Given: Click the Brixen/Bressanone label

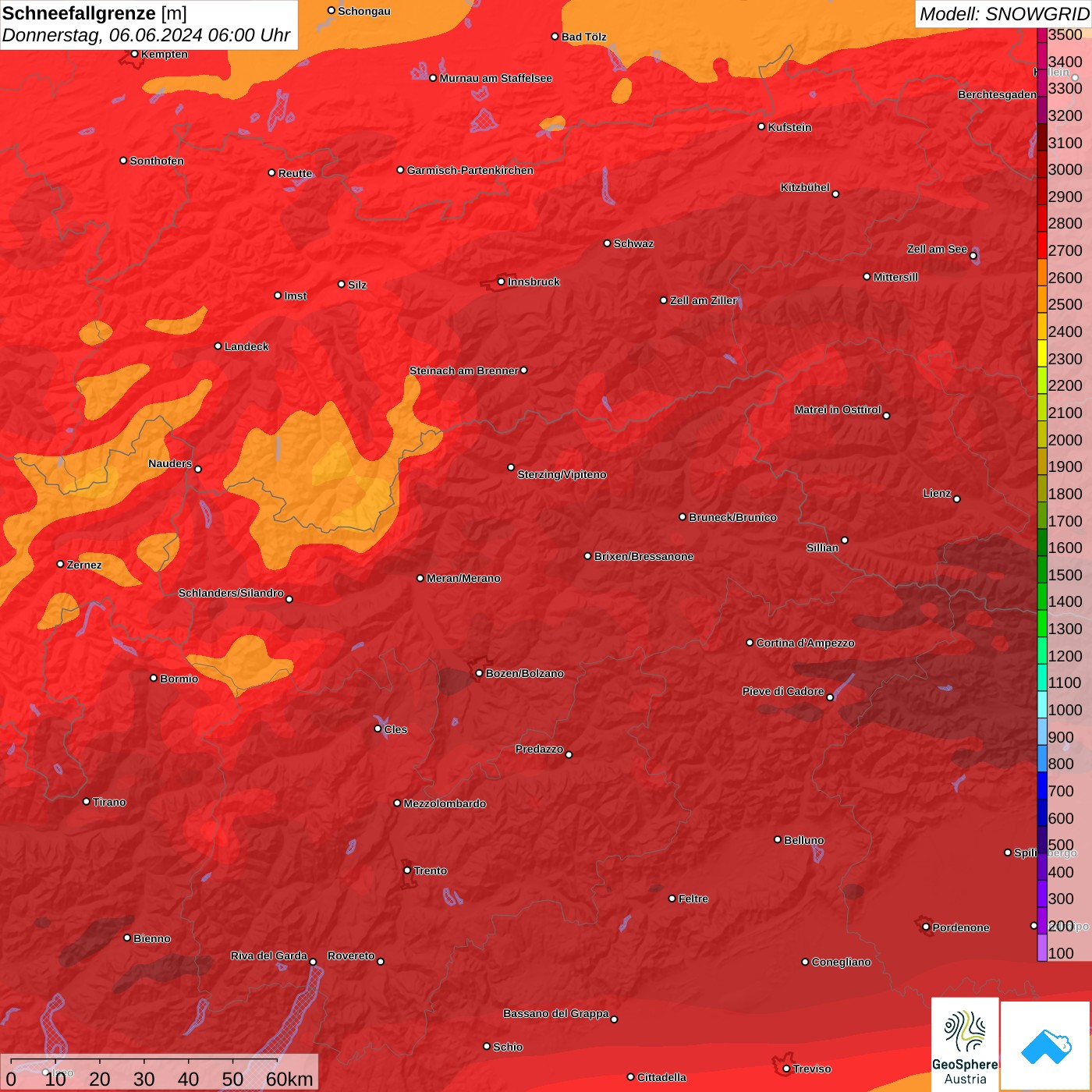Looking at the screenshot, I should [643, 556].
